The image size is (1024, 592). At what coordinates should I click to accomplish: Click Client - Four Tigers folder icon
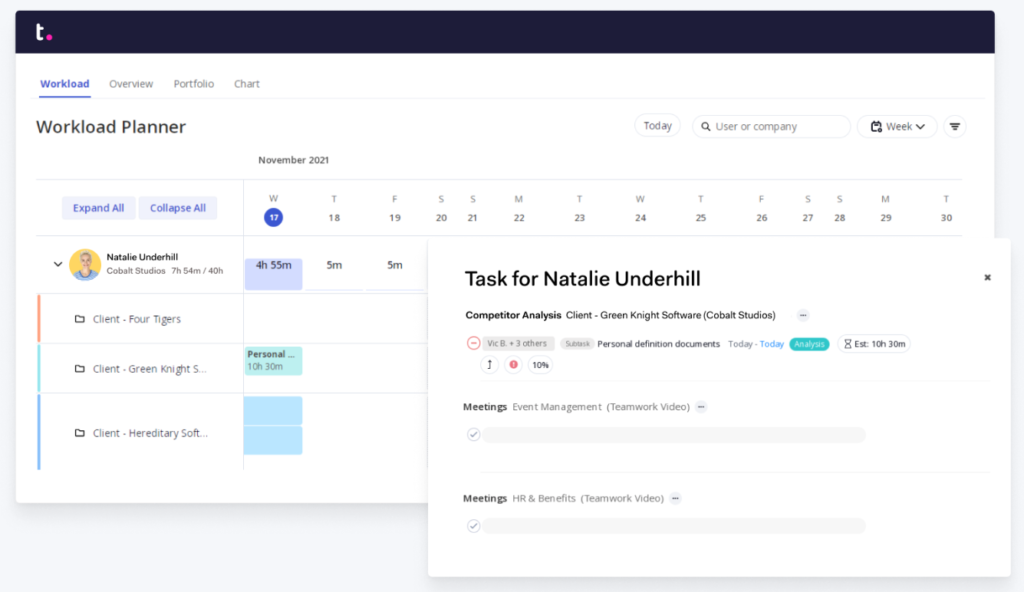click(80, 319)
